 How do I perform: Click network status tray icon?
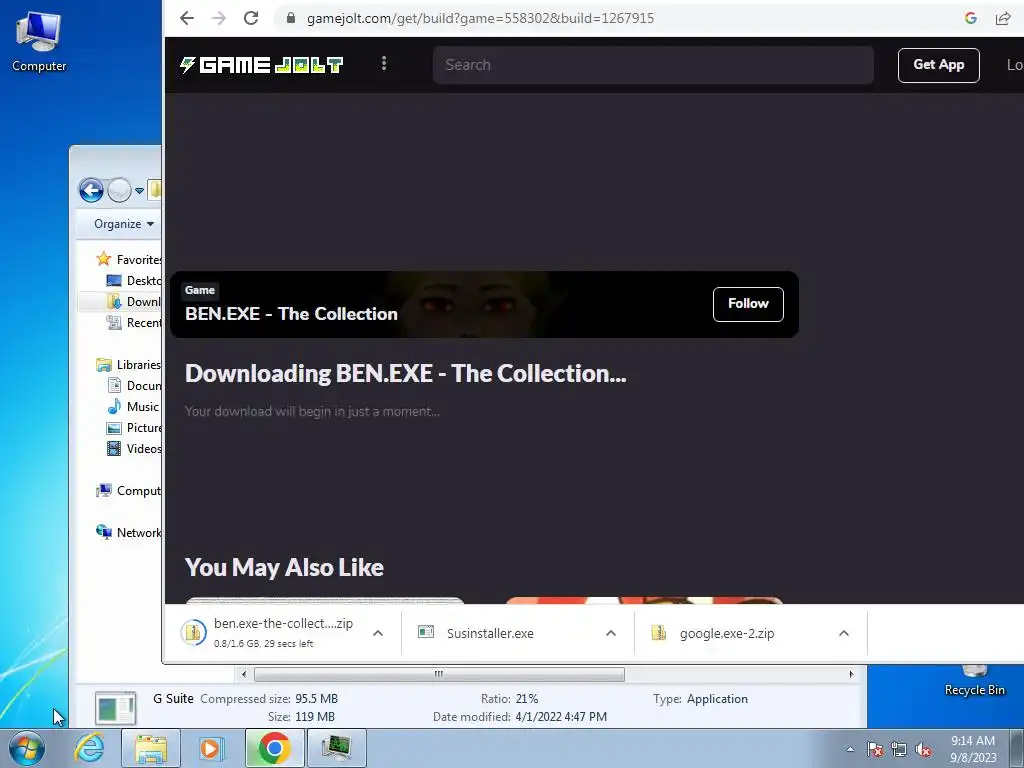click(x=899, y=749)
